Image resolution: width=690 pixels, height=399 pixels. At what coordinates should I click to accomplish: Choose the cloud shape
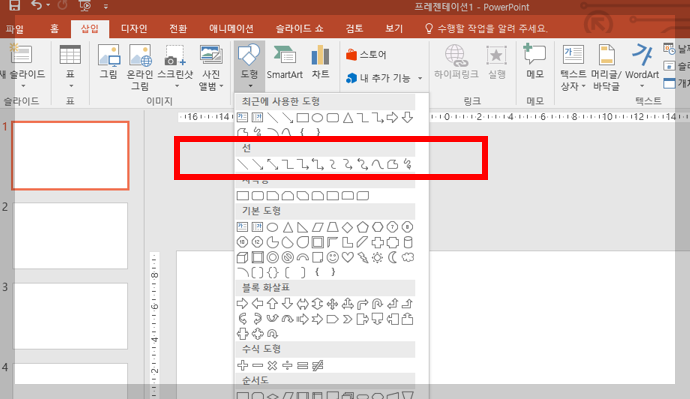pyautogui.click(x=408, y=257)
